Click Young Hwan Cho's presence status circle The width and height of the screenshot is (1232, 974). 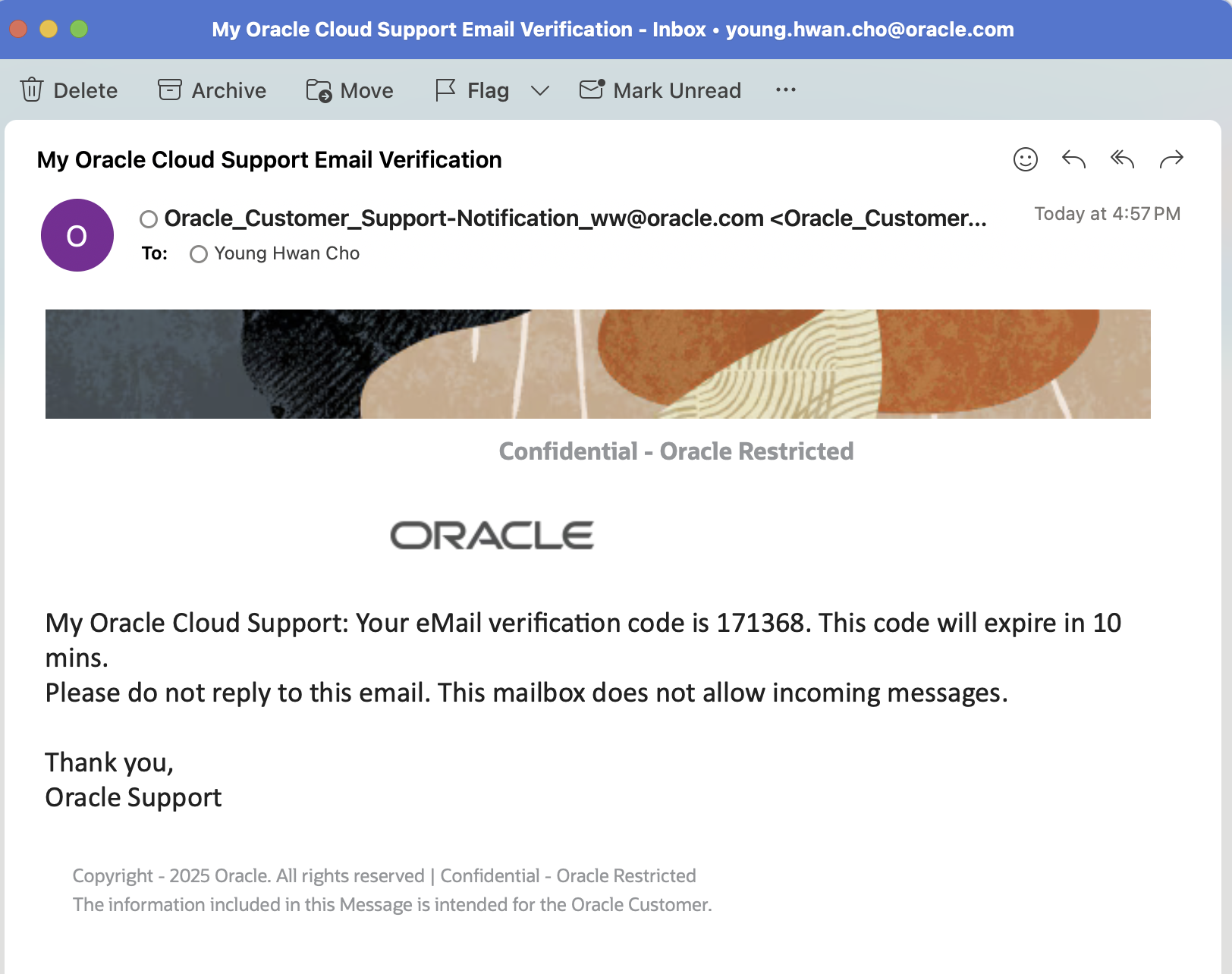pos(199,254)
